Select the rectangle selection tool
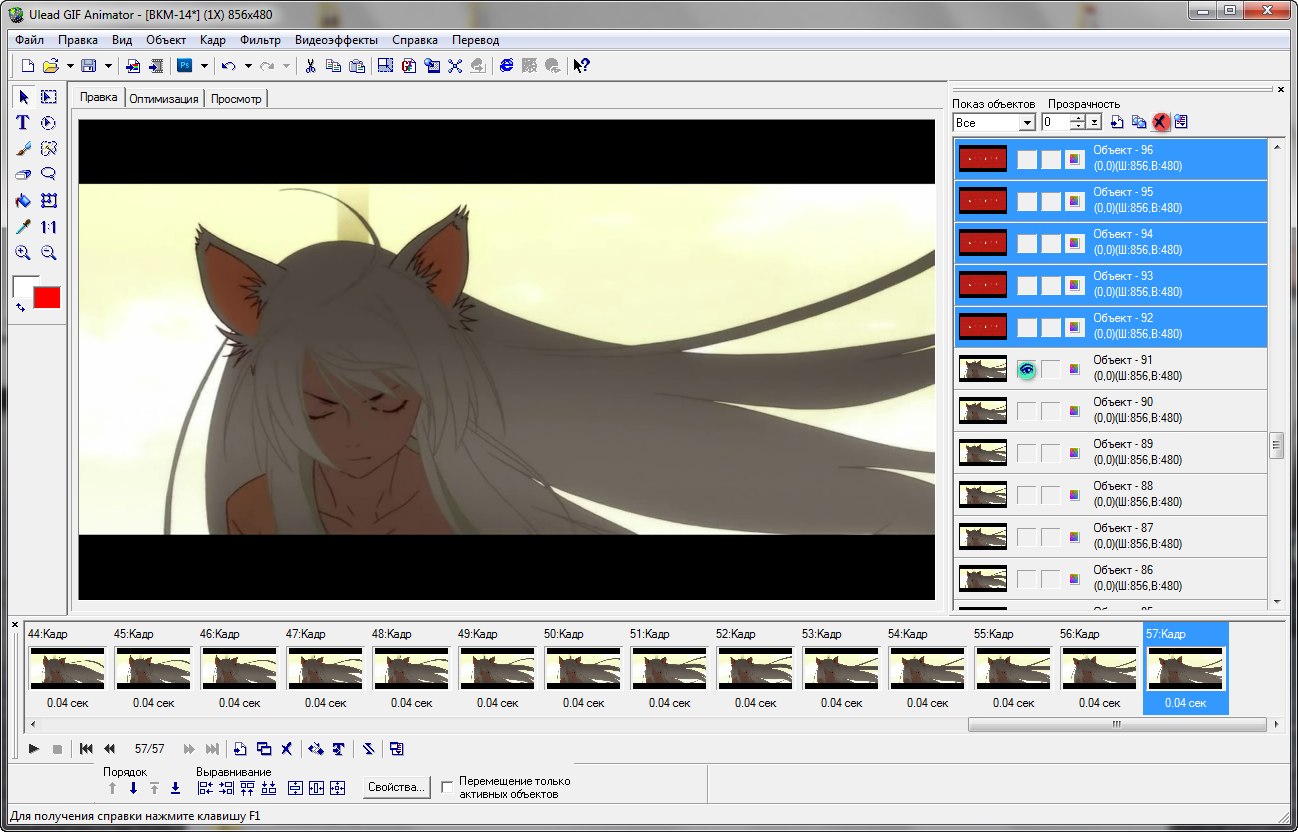The width and height of the screenshot is (1298, 832). 48,97
